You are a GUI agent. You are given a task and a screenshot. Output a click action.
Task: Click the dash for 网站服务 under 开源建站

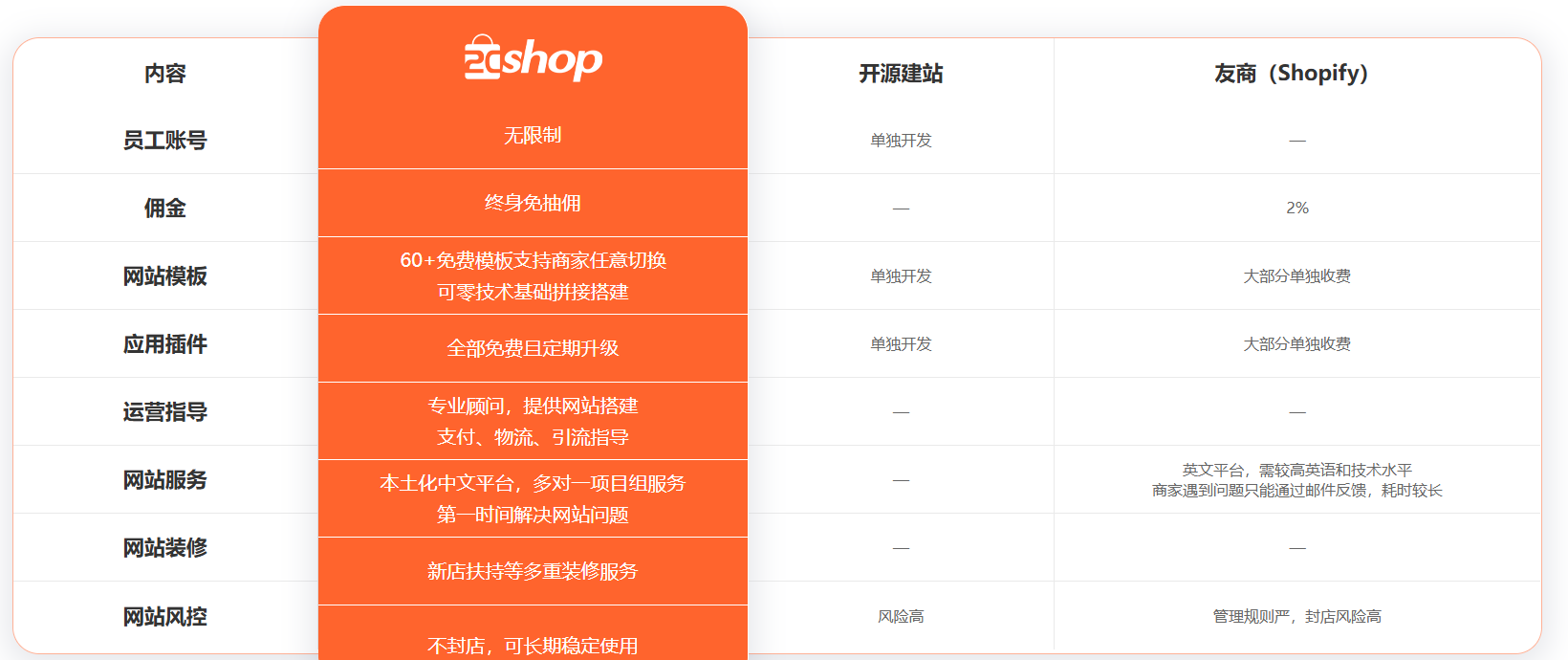(901, 480)
